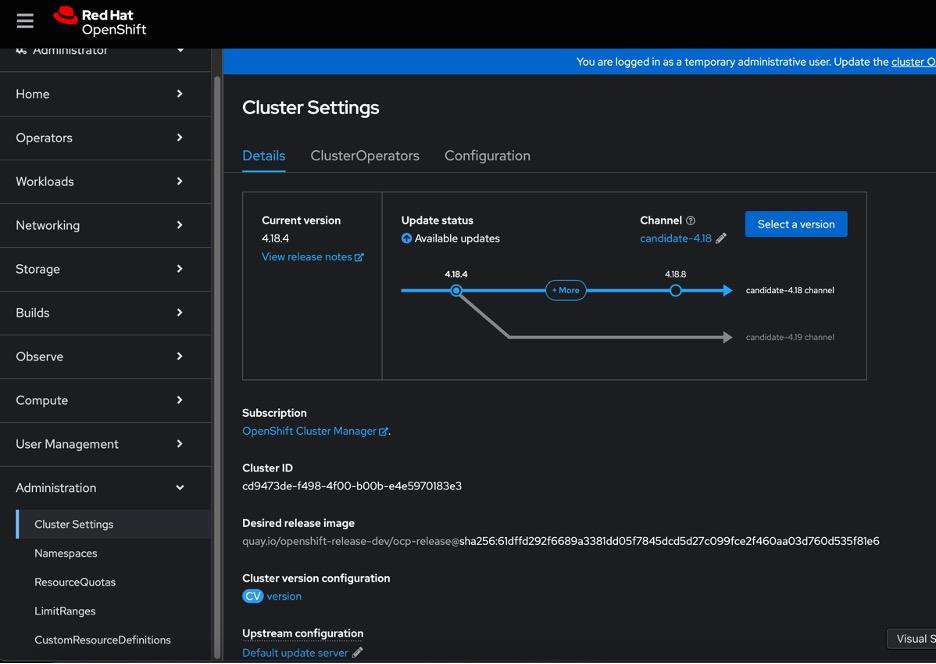Edit the Default update server via pencil icon
Screen dimensions: 936x664
pyautogui.click(x=358, y=652)
